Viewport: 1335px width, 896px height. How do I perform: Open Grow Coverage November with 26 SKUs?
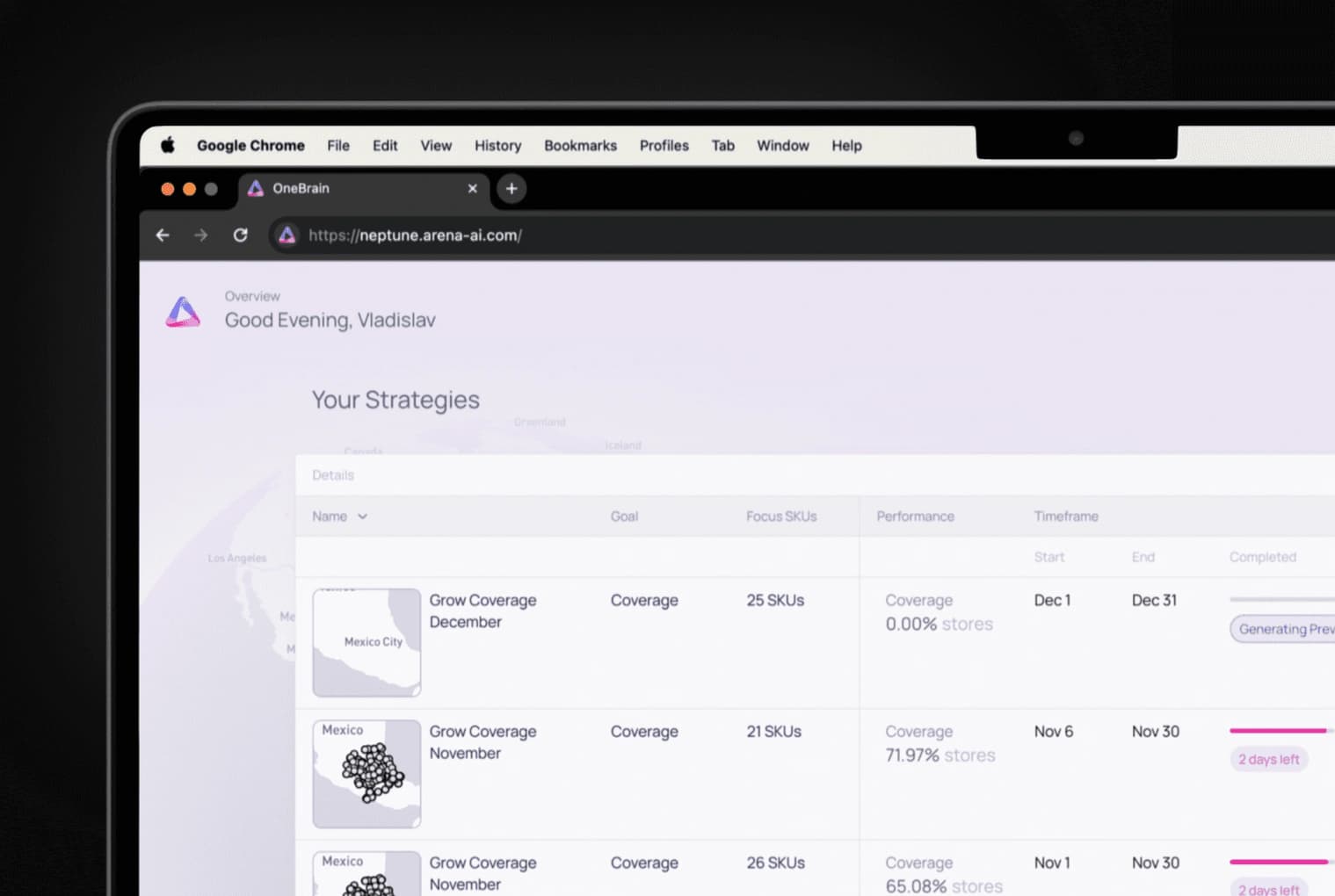482,873
